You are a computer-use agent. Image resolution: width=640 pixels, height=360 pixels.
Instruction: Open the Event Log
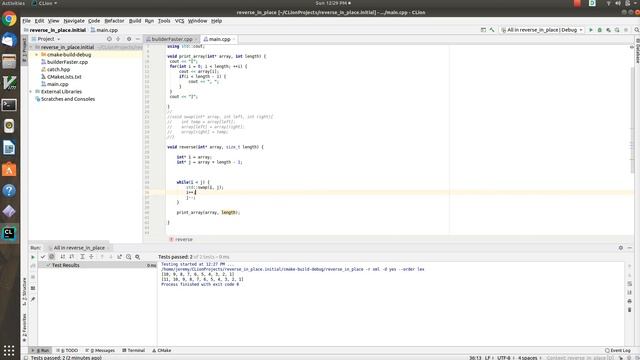click(618, 351)
